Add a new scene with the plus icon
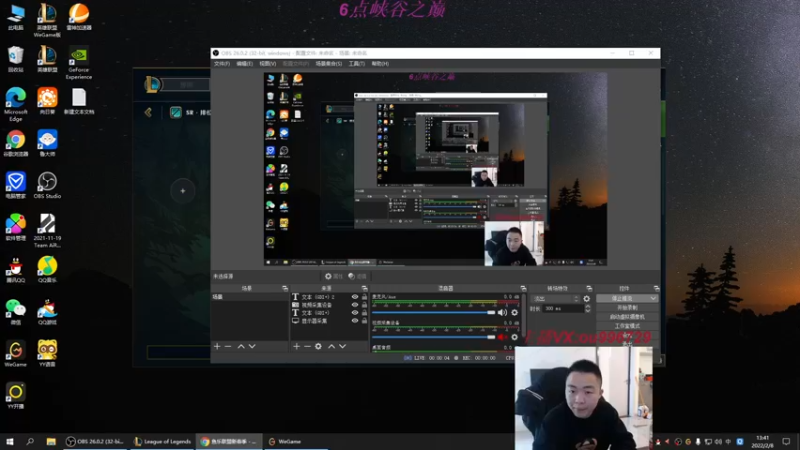 (217, 346)
